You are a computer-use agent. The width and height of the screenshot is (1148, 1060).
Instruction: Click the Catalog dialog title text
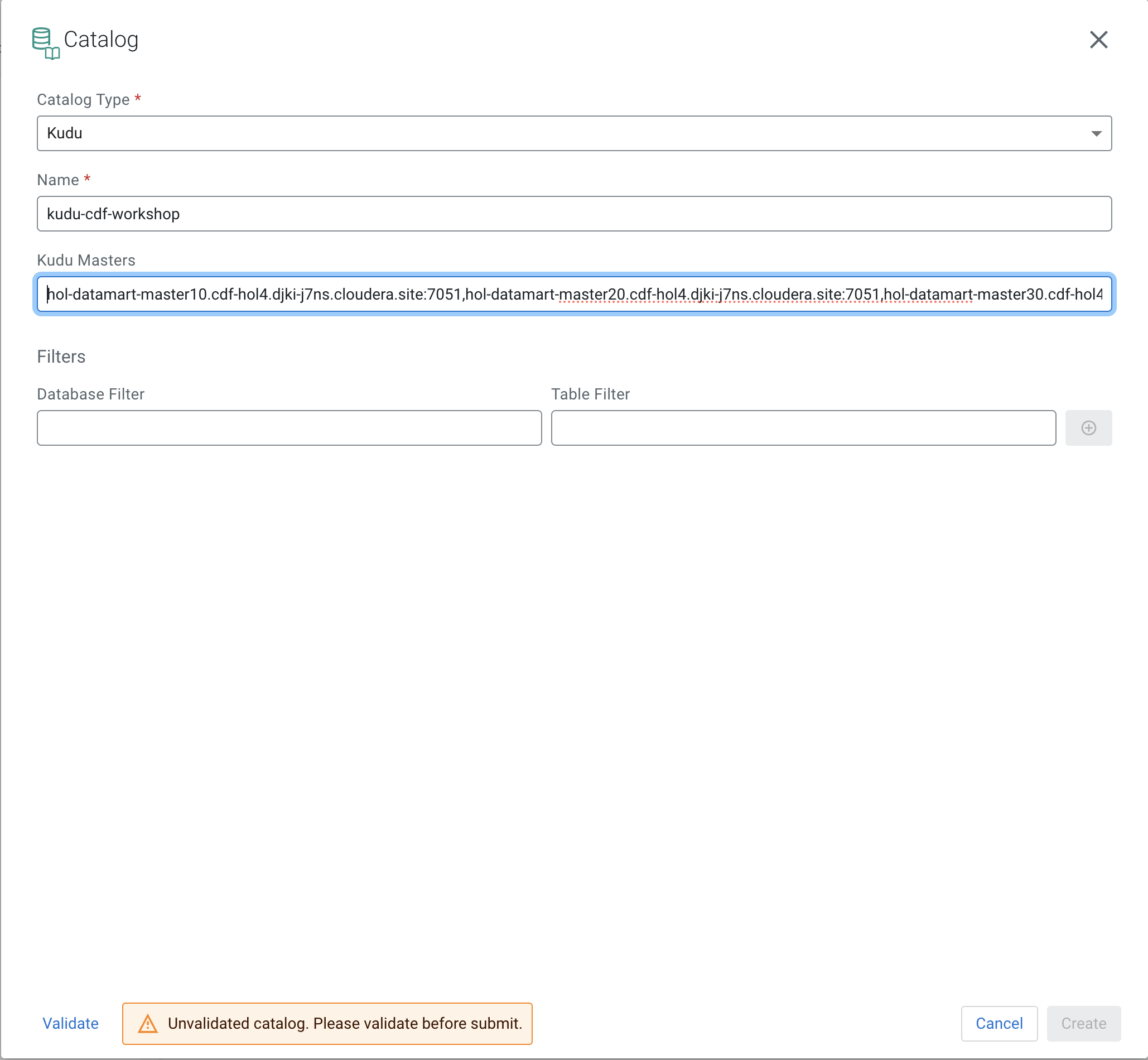click(101, 40)
